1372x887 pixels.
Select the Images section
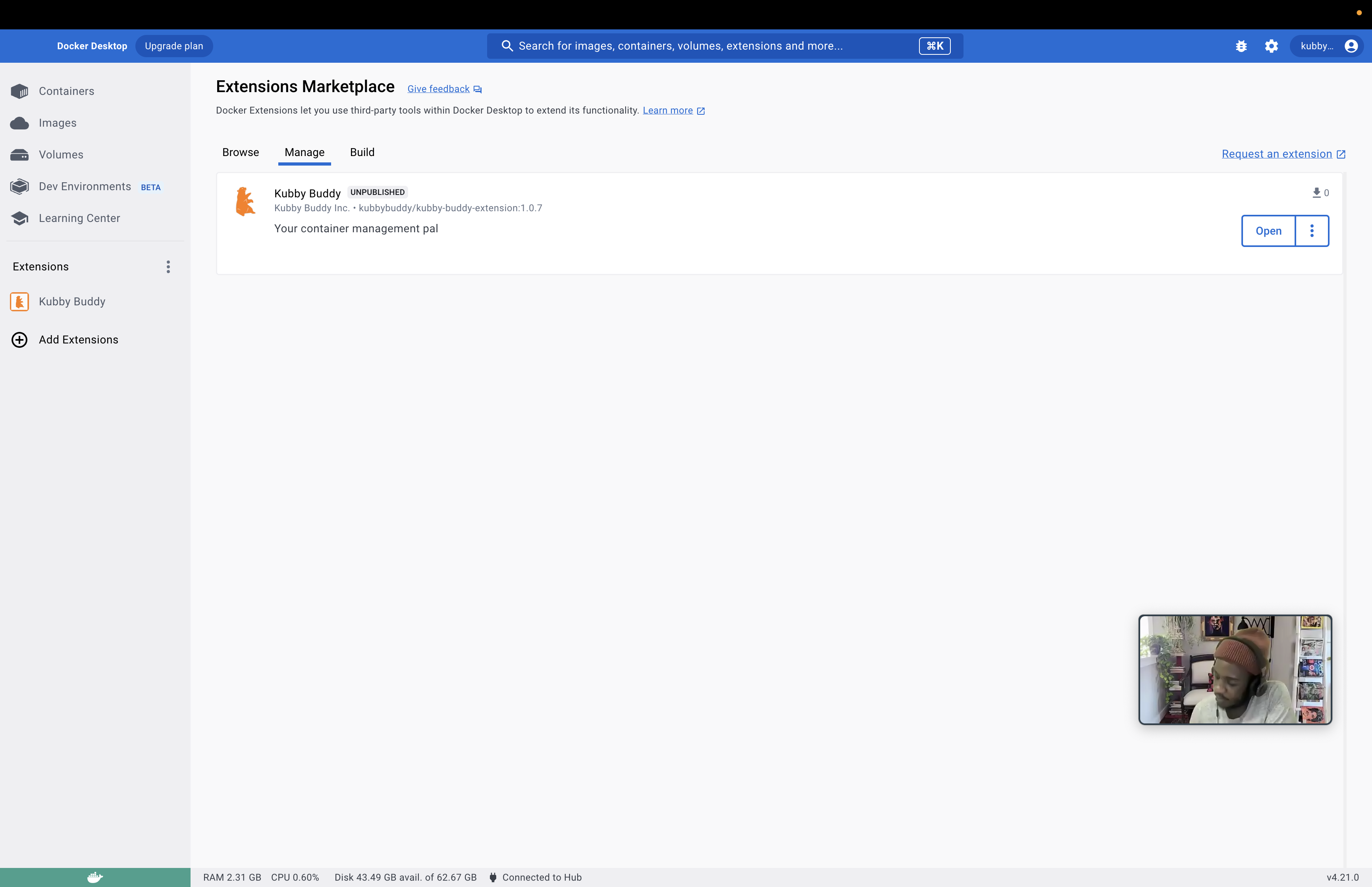click(58, 122)
